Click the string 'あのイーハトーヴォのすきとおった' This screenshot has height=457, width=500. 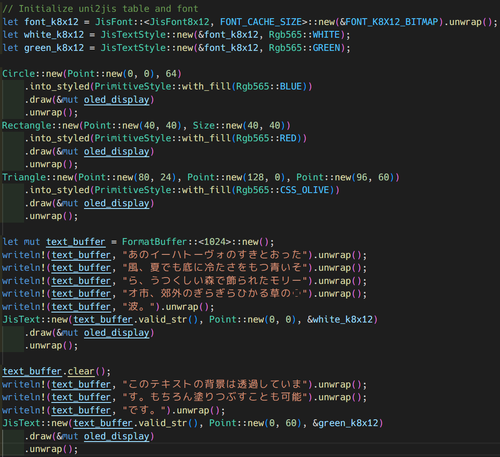click(x=215, y=255)
